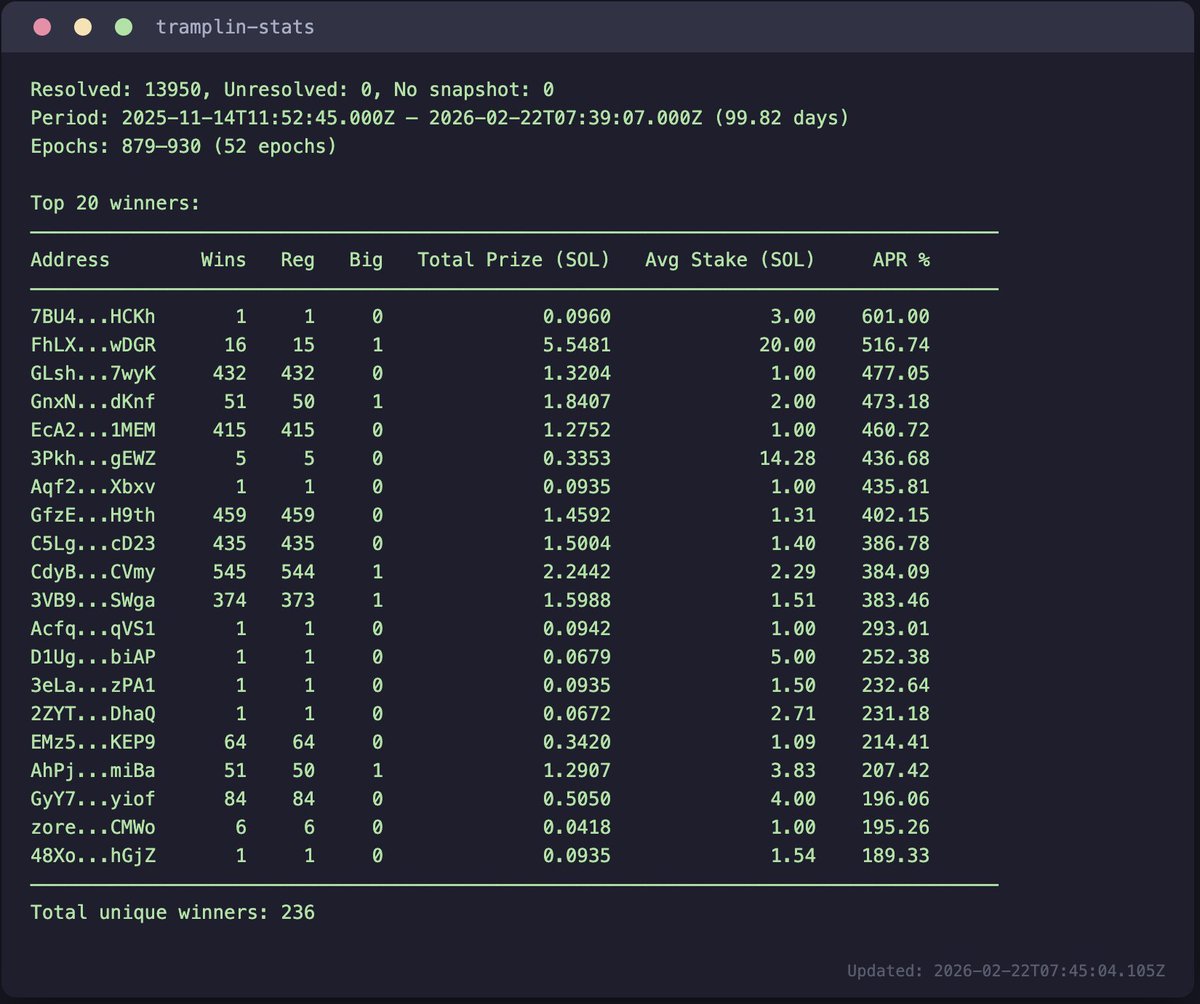Screen dimensions: 1200x1004
Task: Select the Avg Stake (SOL) header
Action: pos(729,259)
